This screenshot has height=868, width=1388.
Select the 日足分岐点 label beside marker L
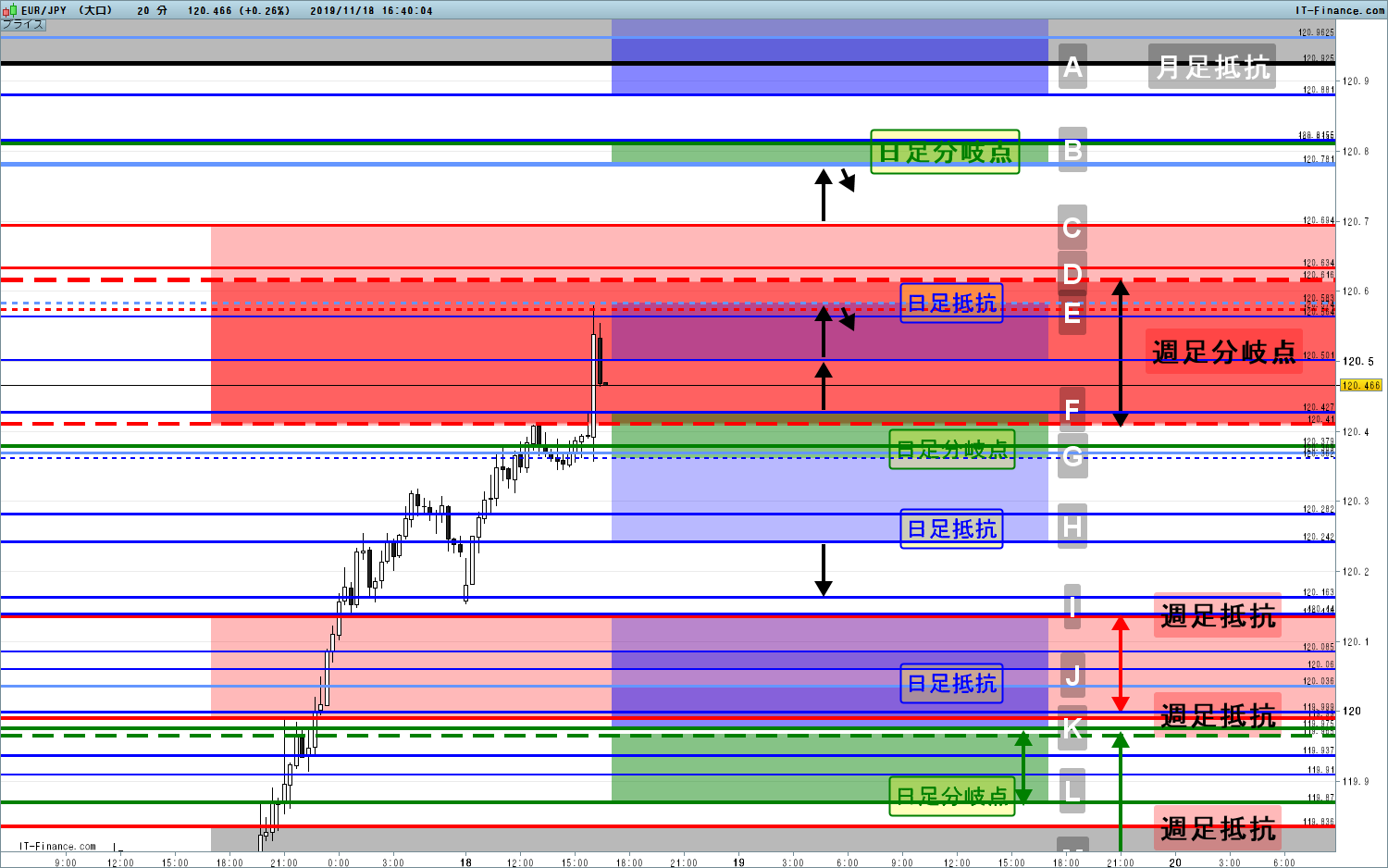click(x=951, y=796)
